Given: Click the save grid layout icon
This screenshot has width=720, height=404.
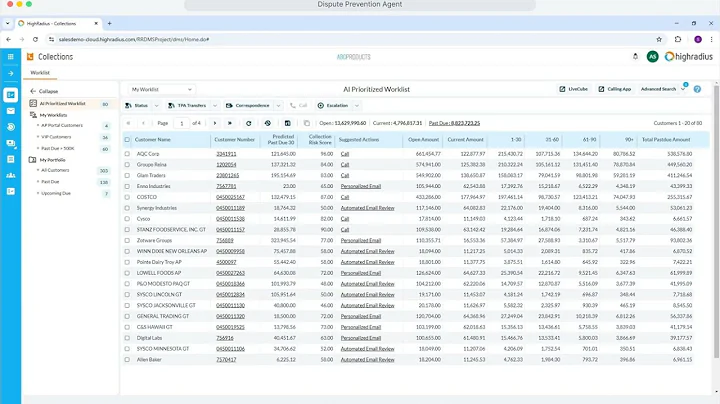Looking at the screenshot, I should coord(287,123).
